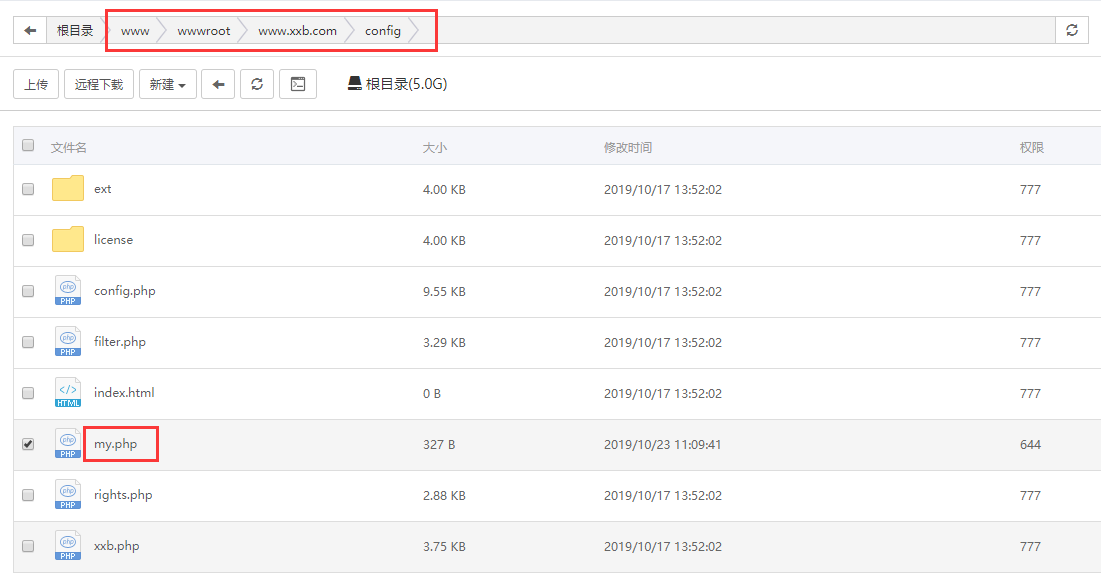Screen dimensions: 1101x579
Task: Click the index.html file icon
Action: 68,393
